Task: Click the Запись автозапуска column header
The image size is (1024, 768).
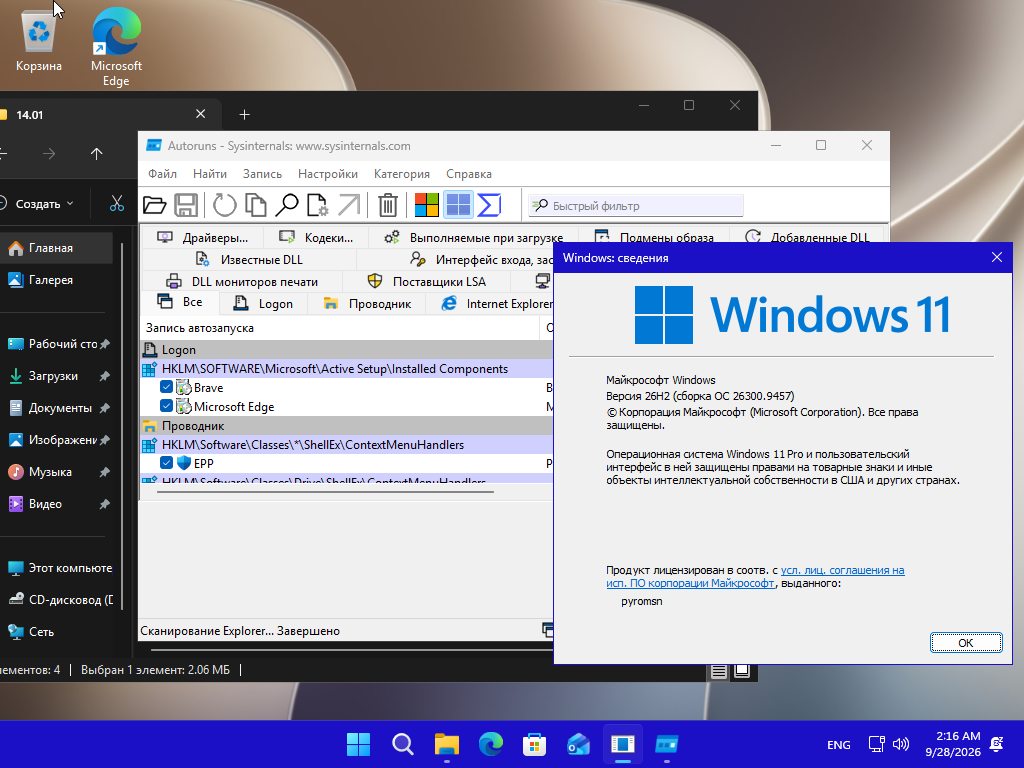Action: tap(340, 328)
